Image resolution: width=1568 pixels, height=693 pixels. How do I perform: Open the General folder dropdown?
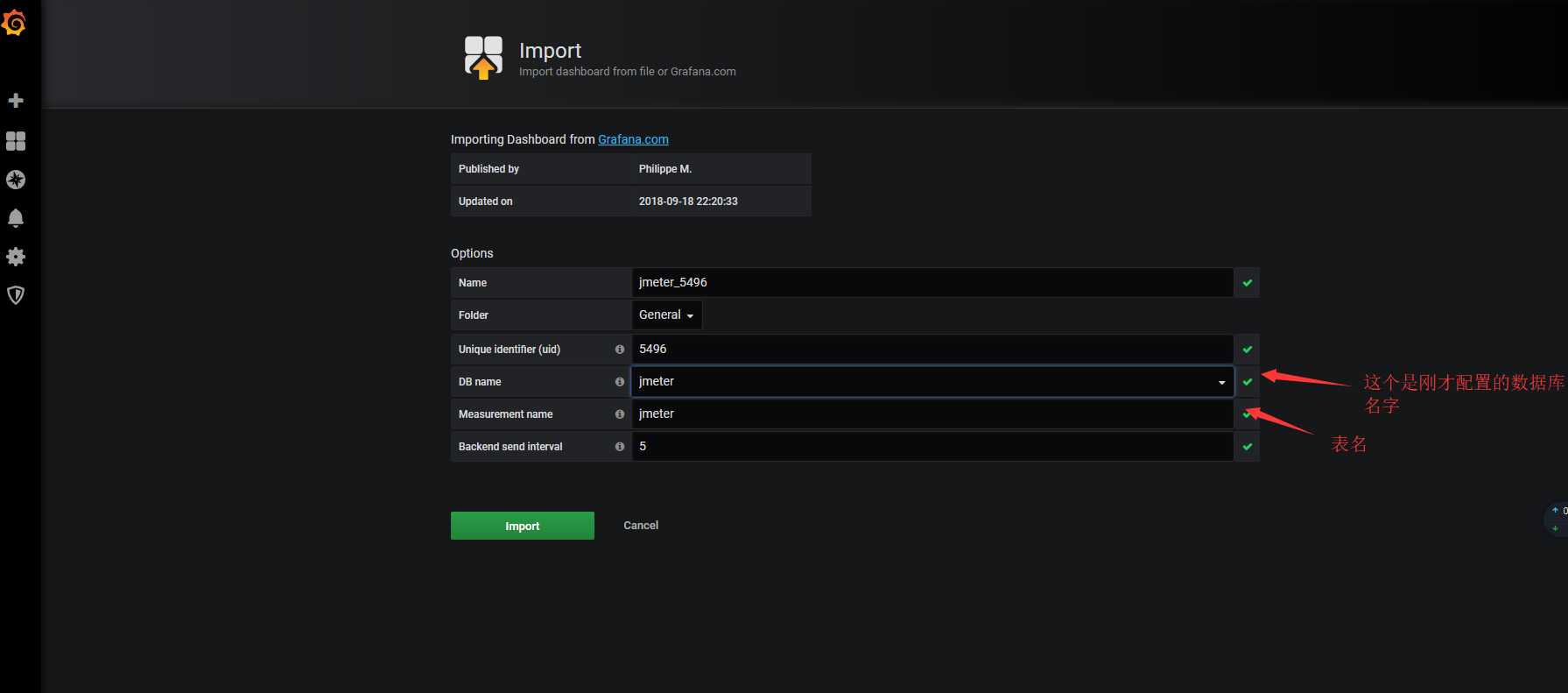(x=666, y=315)
